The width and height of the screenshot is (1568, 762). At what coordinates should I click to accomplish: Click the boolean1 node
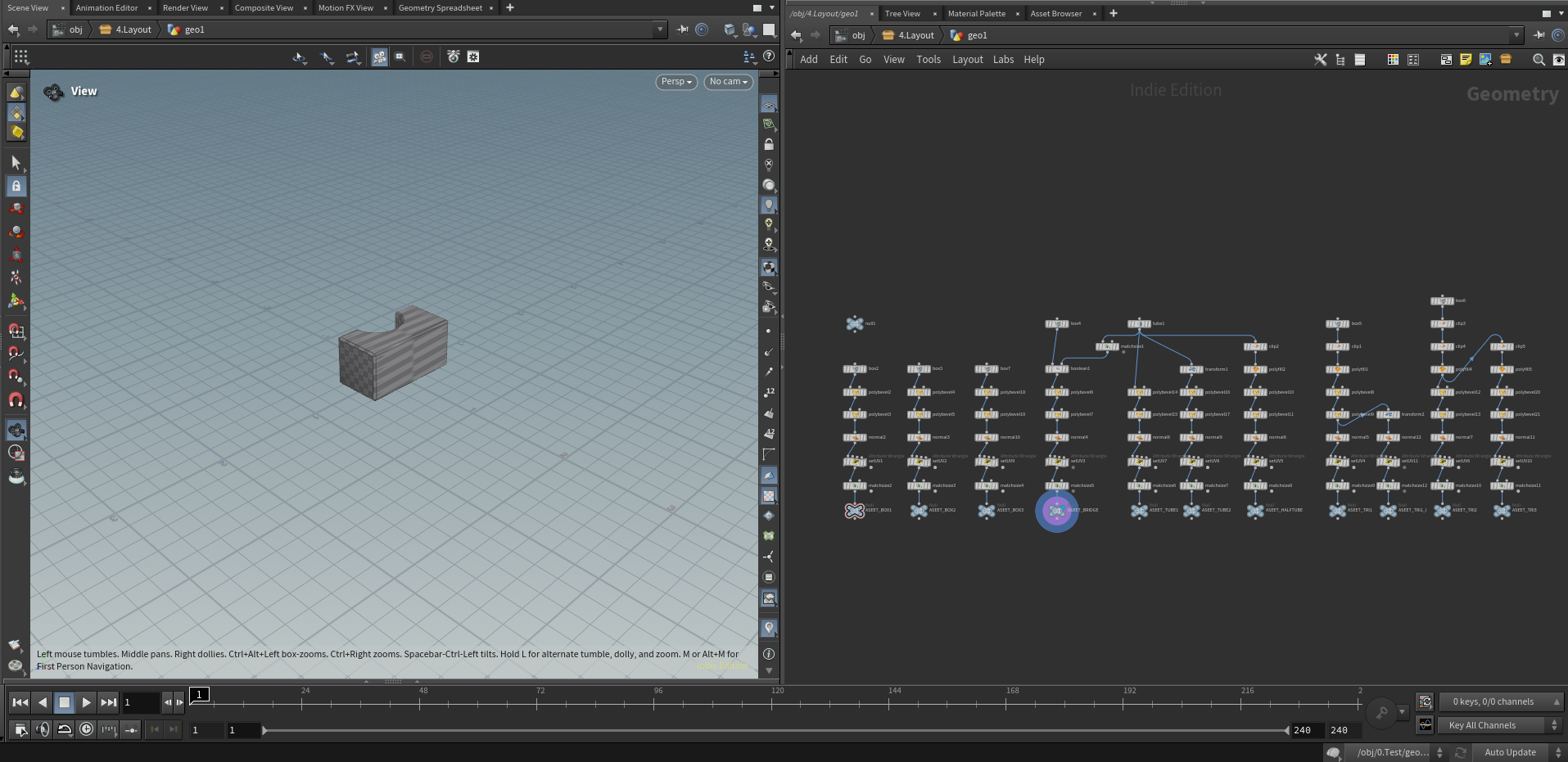(1056, 369)
